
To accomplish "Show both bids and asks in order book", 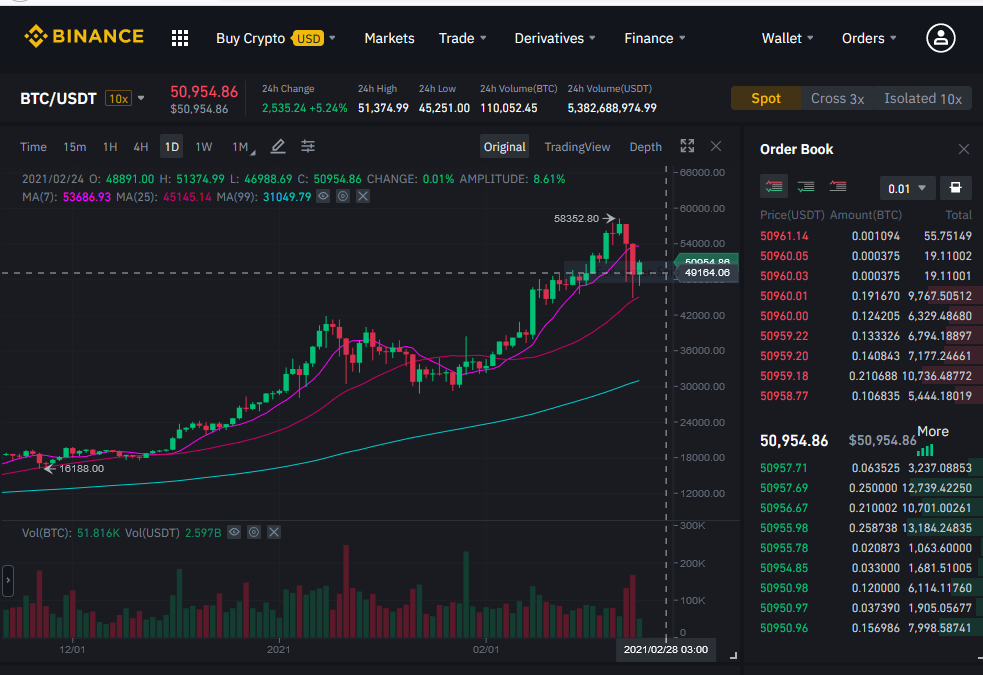I will [774, 187].
